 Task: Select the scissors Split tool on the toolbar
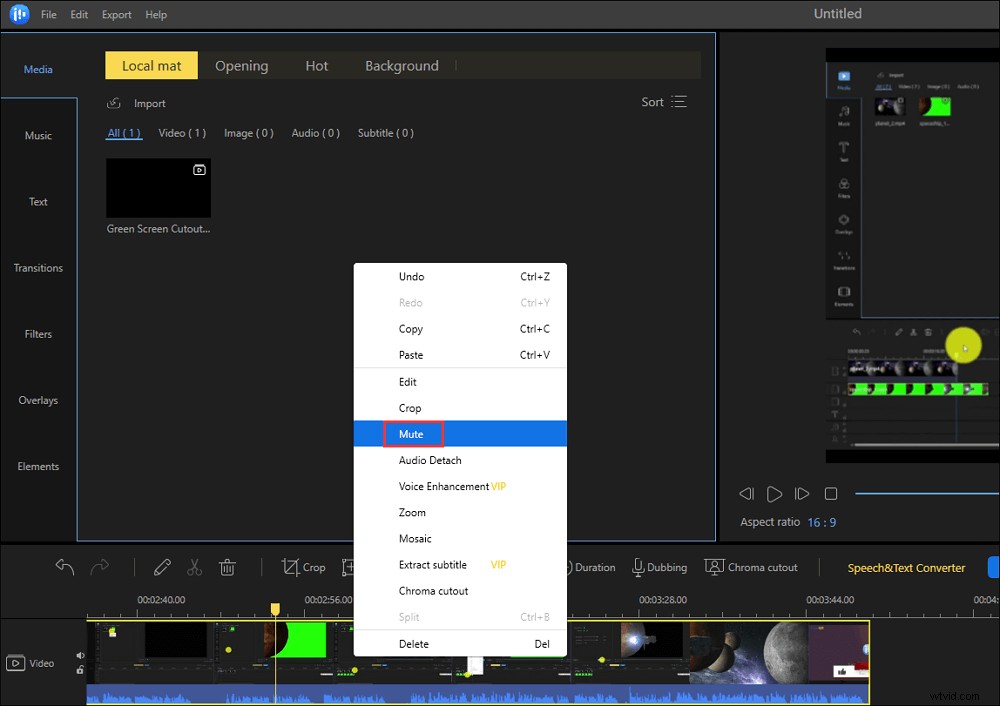pos(194,567)
